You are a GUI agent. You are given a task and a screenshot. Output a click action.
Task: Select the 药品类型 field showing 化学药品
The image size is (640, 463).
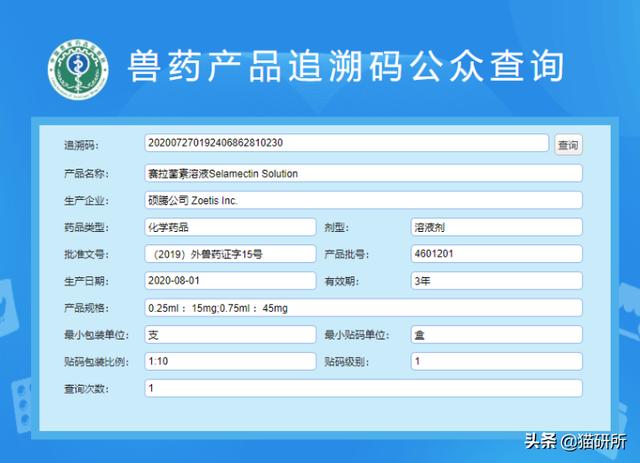click(230, 227)
